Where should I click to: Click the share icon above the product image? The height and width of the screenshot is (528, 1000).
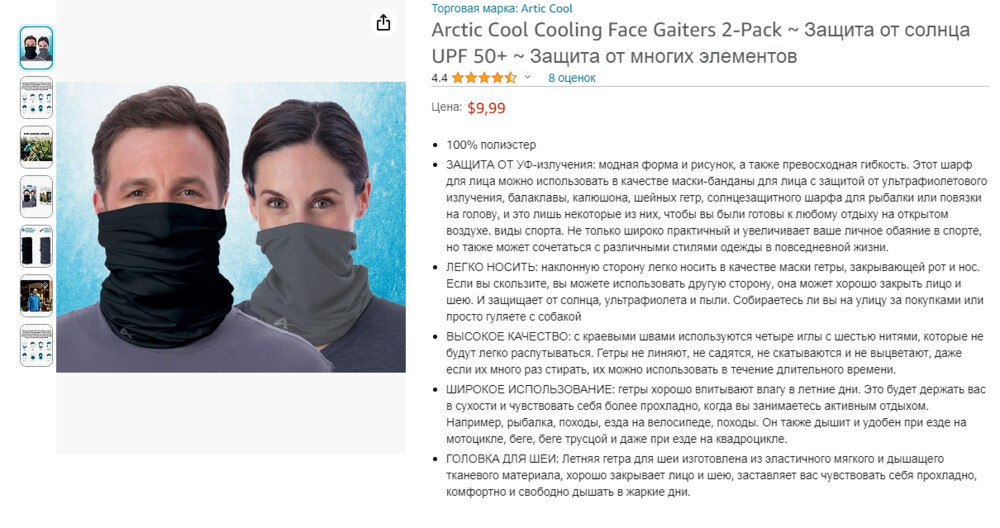[x=383, y=23]
